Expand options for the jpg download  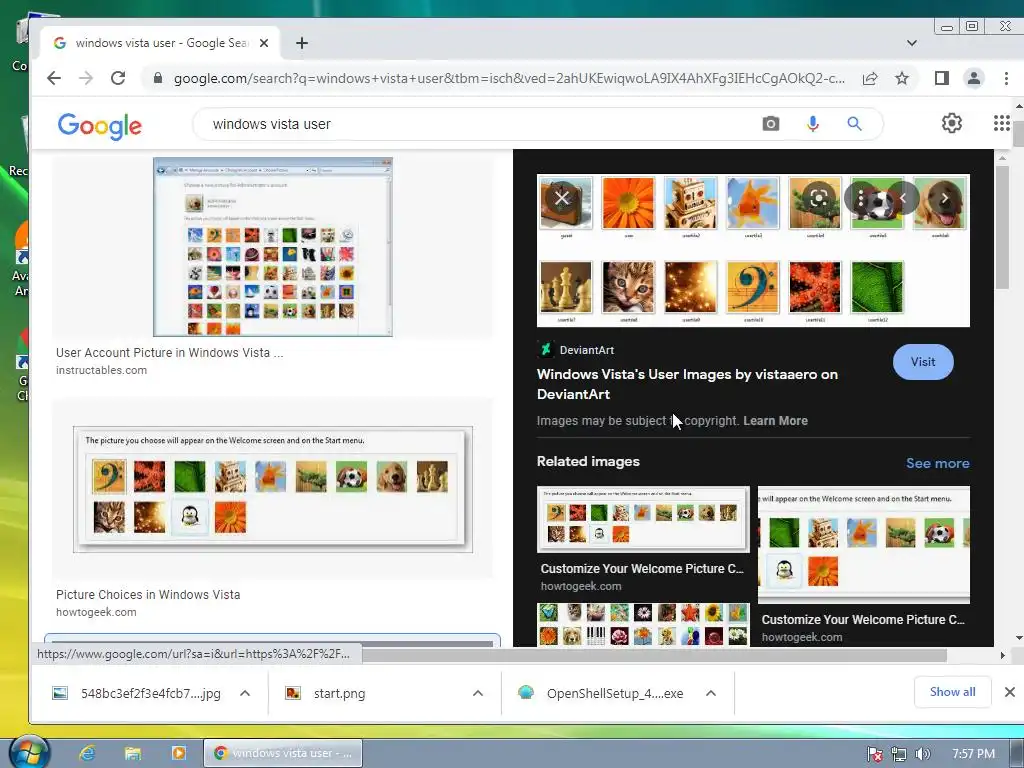(245, 693)
